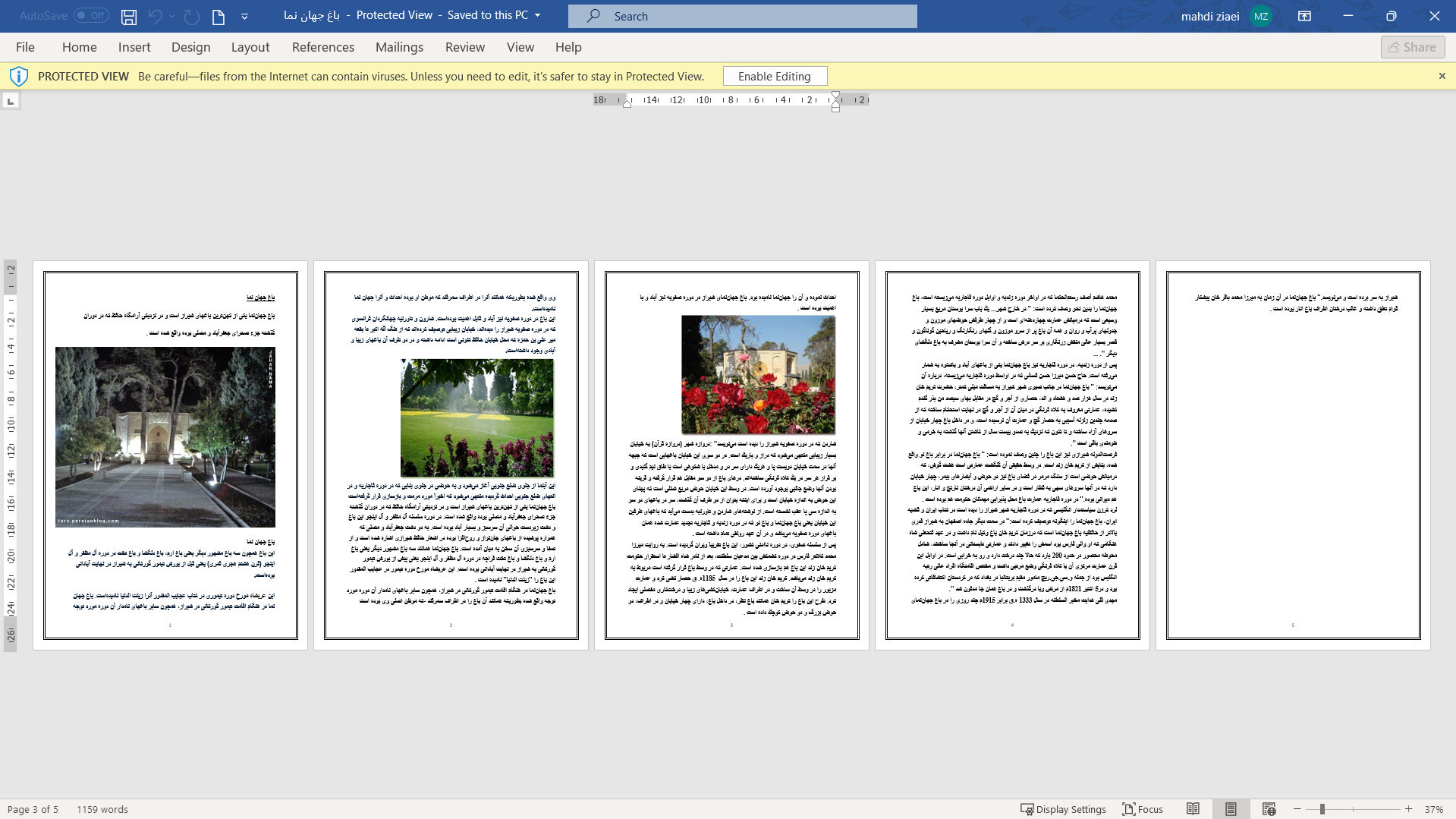Screen dimensions: 1456x819
Task: Click page 2 with the green garden image
Action: point(451,455)
